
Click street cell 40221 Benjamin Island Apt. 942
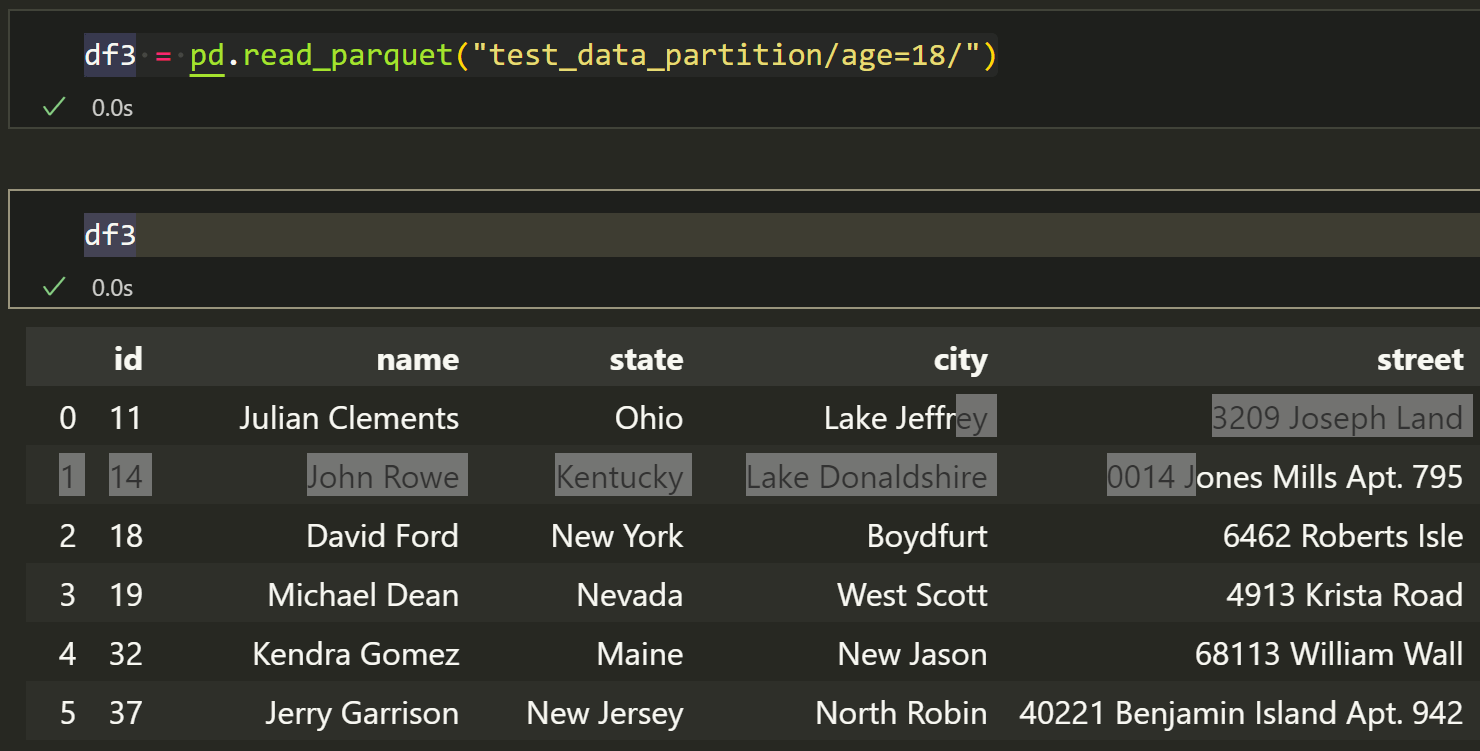pyautogui.click(x=1241, y=712)
